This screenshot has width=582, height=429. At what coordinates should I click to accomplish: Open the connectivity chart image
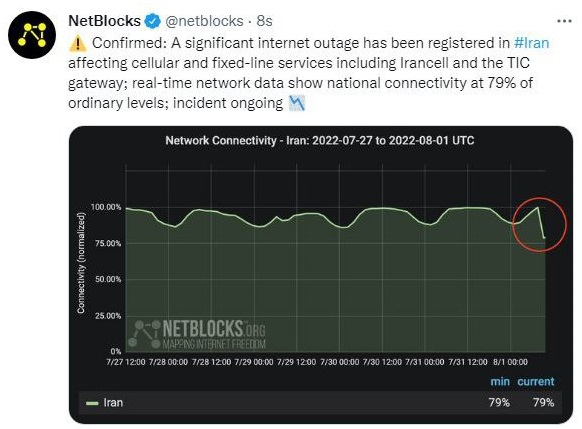coord(321,275)
